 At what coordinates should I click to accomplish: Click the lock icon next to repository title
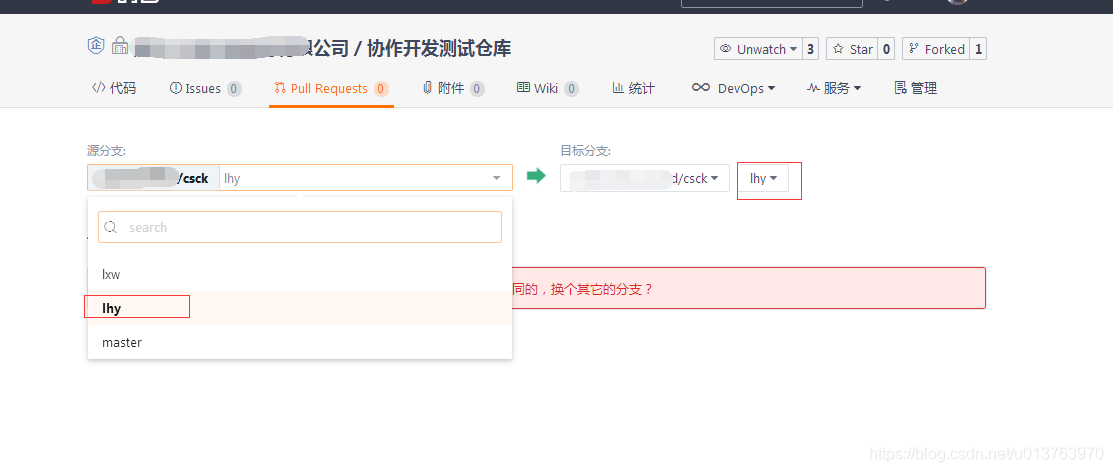[x=120, y=46]
